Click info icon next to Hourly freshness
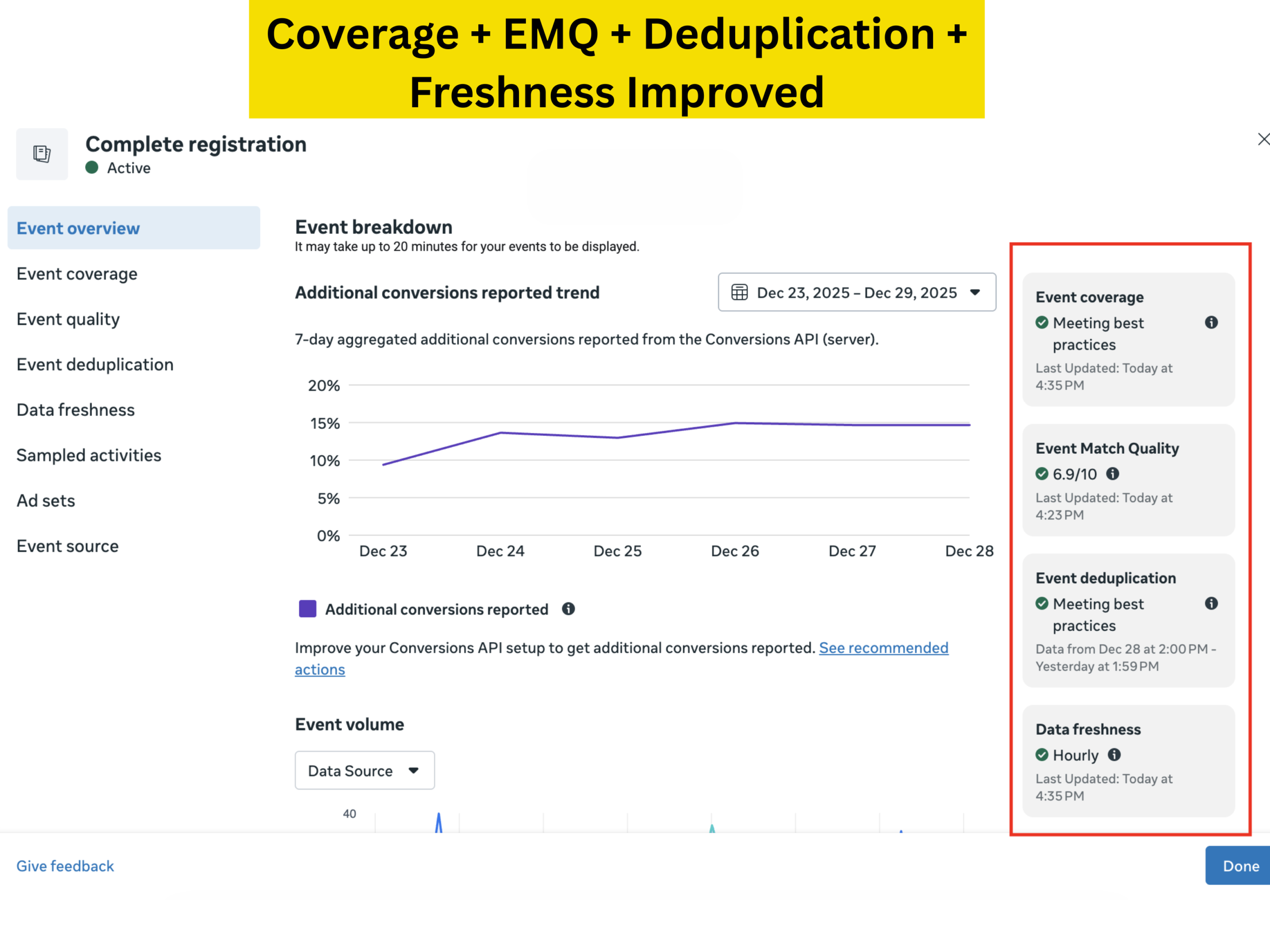 tap(1114, 755)
